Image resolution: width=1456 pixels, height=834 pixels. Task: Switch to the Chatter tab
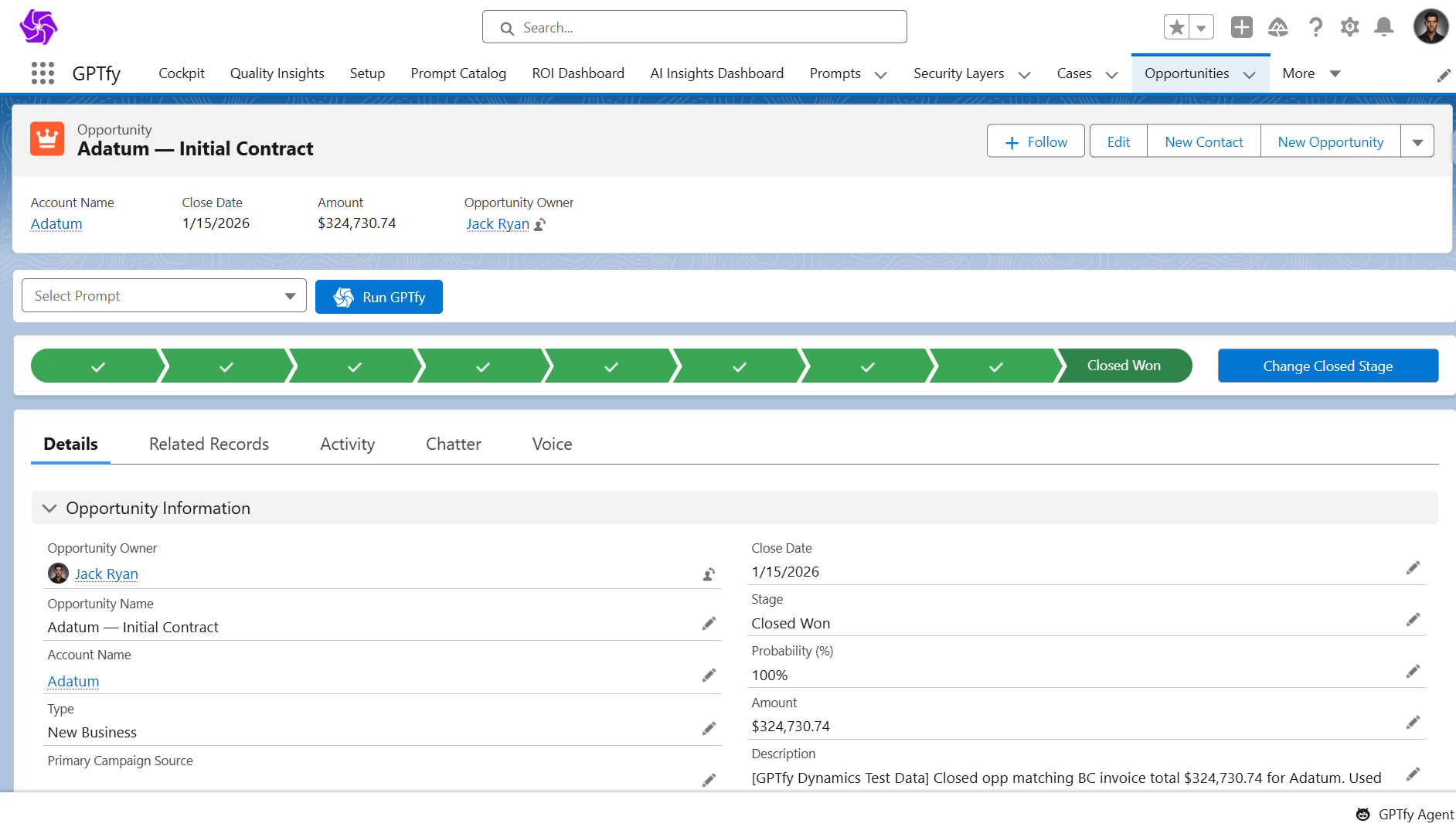point(453,444)
